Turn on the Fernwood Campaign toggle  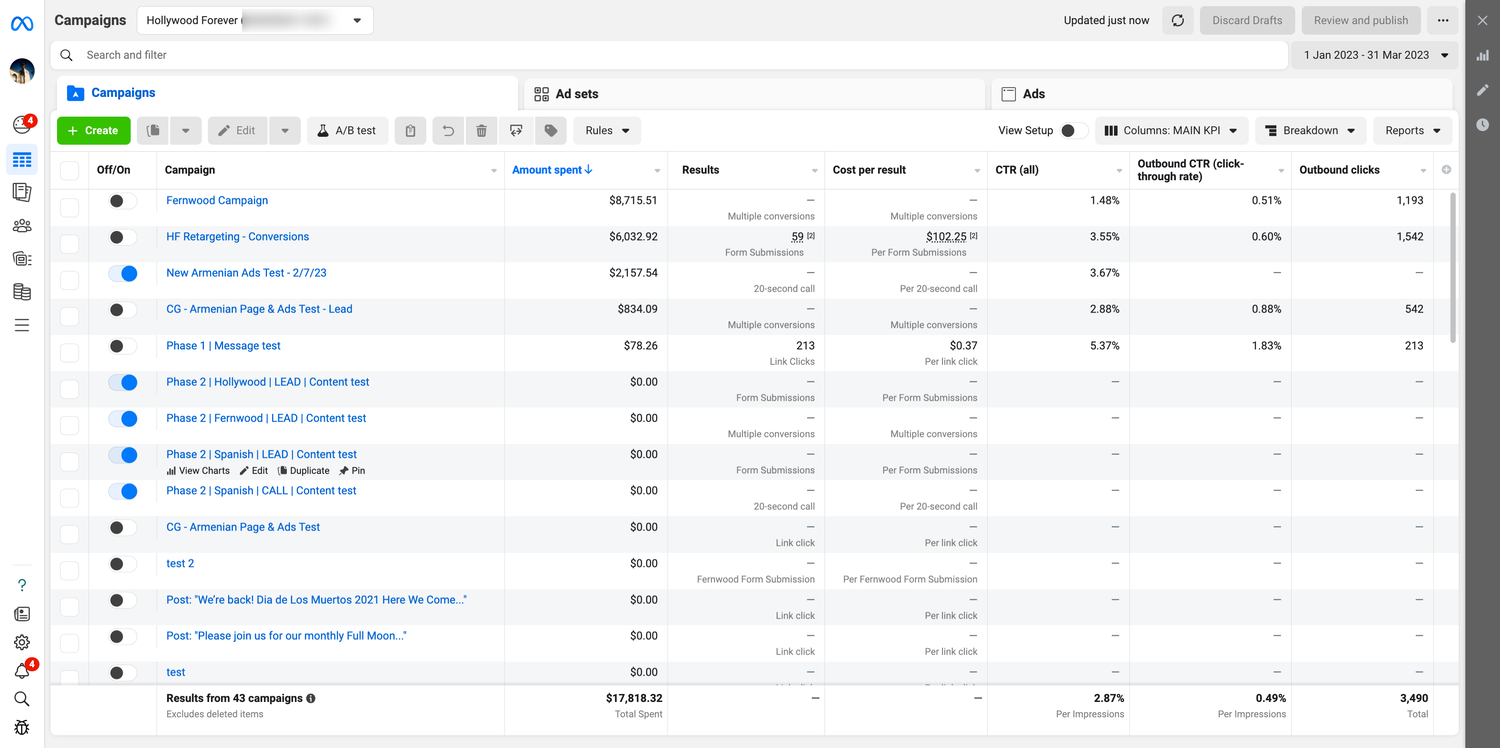[123, 201]
